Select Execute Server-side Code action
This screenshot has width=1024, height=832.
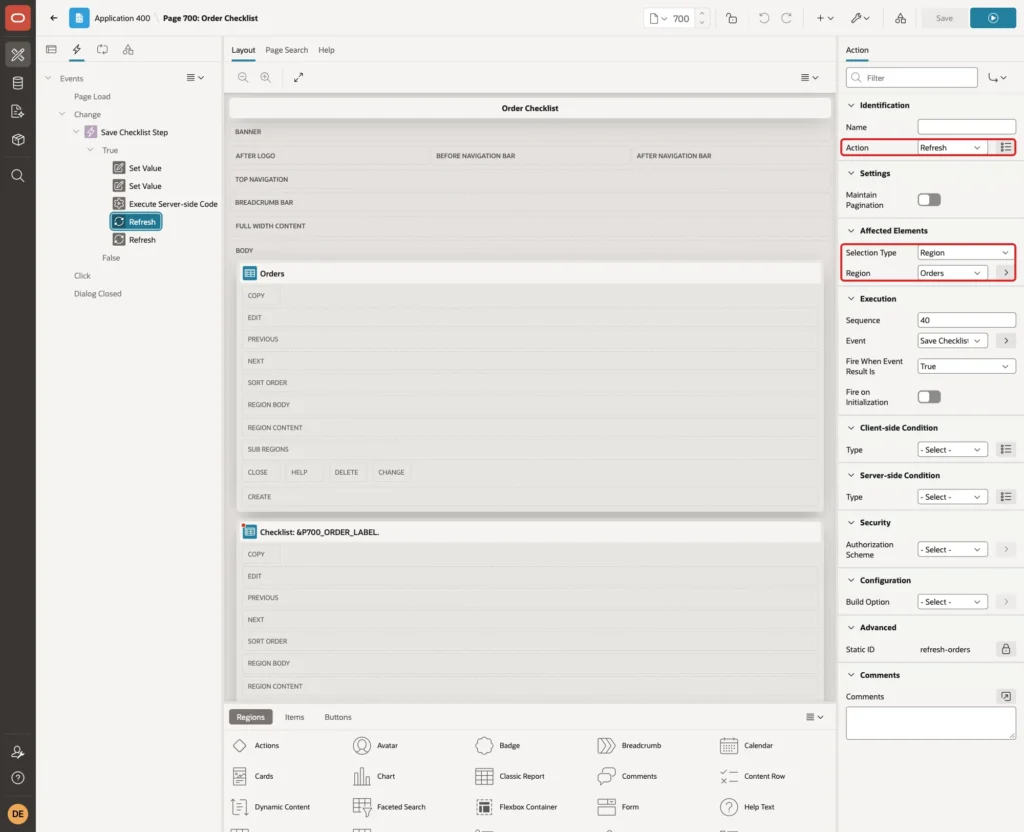tap(165, 204)
